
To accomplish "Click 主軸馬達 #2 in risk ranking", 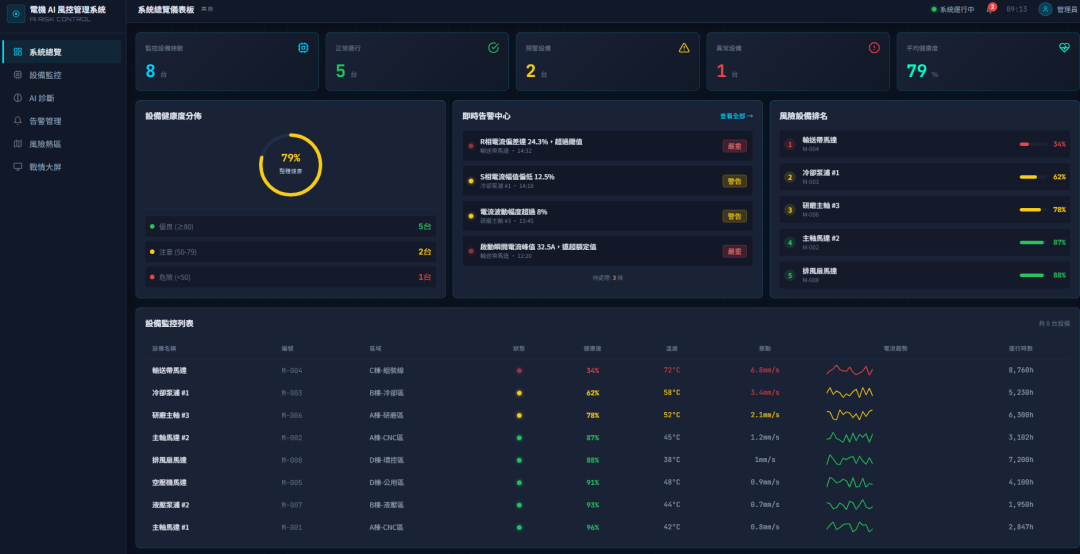I will coord(820,238).
